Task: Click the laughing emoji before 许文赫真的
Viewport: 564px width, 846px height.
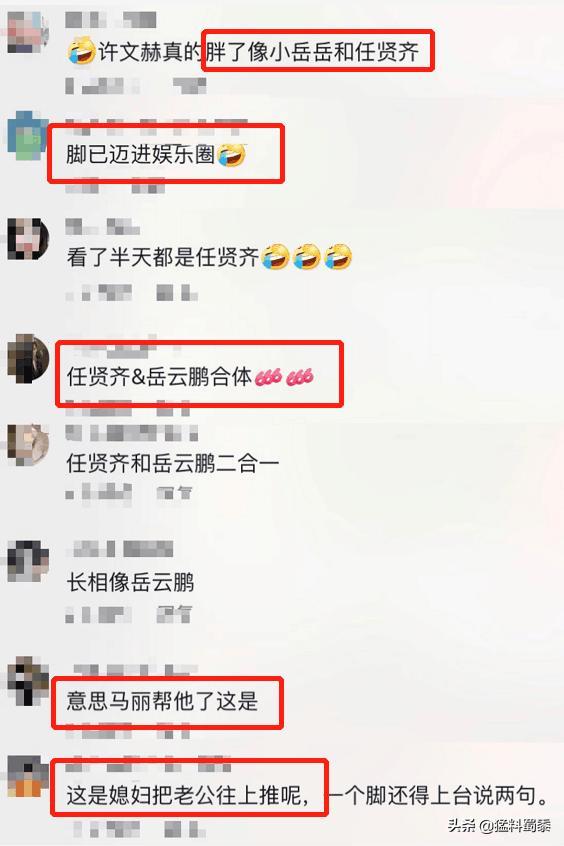Action: coord(81,52)
